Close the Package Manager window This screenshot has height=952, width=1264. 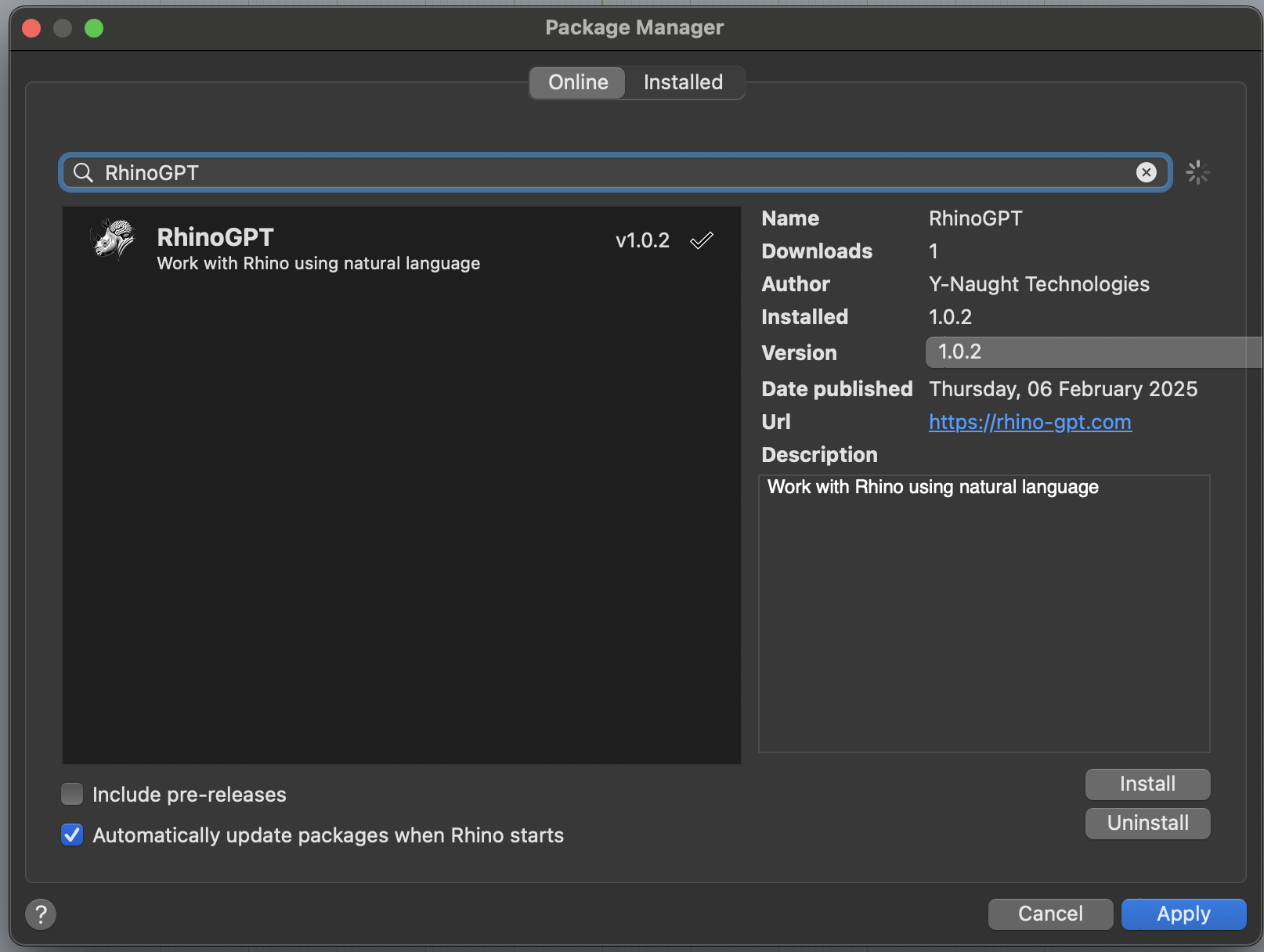pyautogui.click(x=31, y=28)
